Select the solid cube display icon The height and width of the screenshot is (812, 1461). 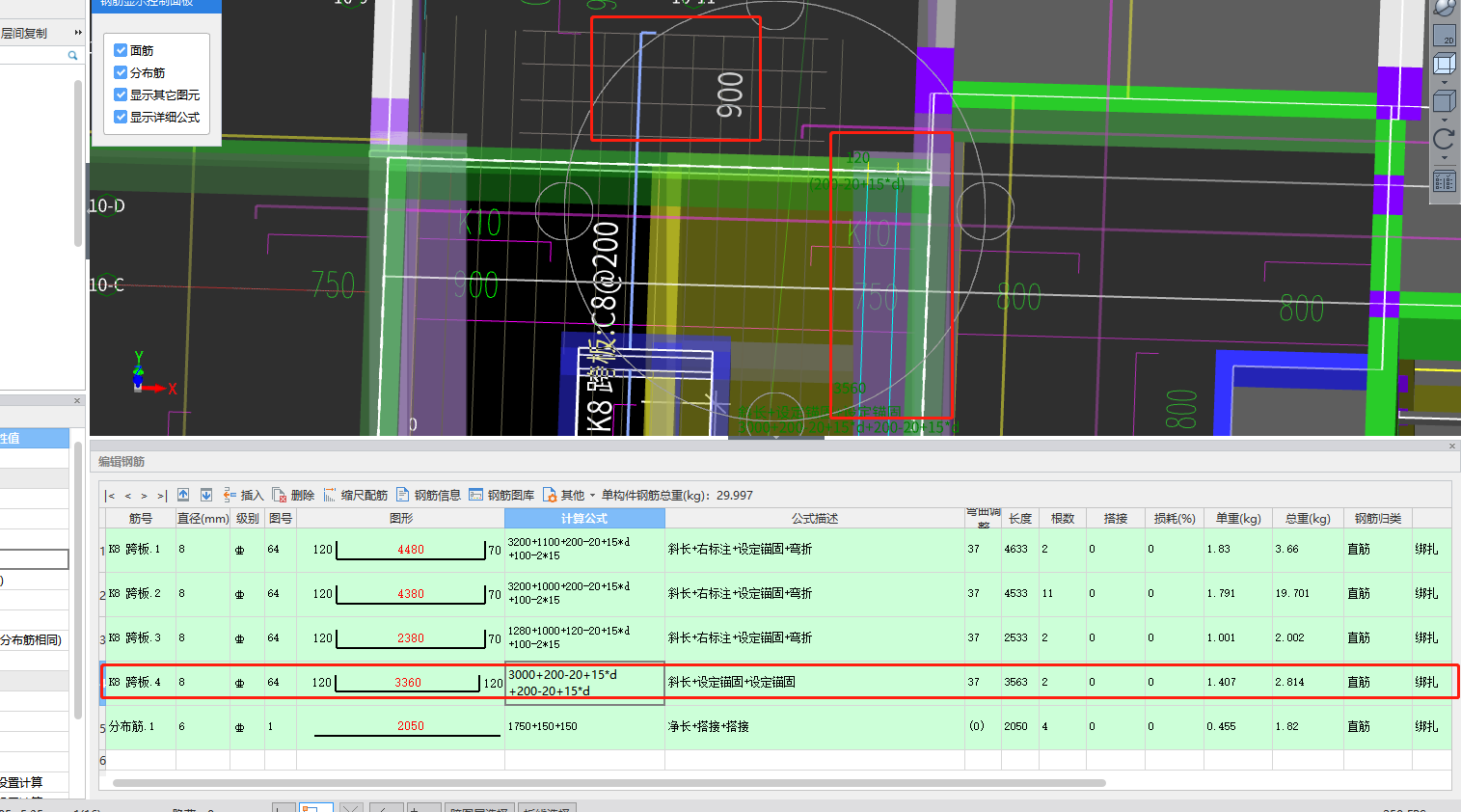[1445, 101]
